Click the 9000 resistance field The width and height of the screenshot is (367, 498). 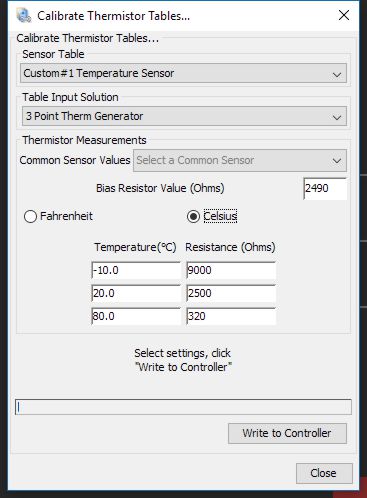[x=231, y=270]
